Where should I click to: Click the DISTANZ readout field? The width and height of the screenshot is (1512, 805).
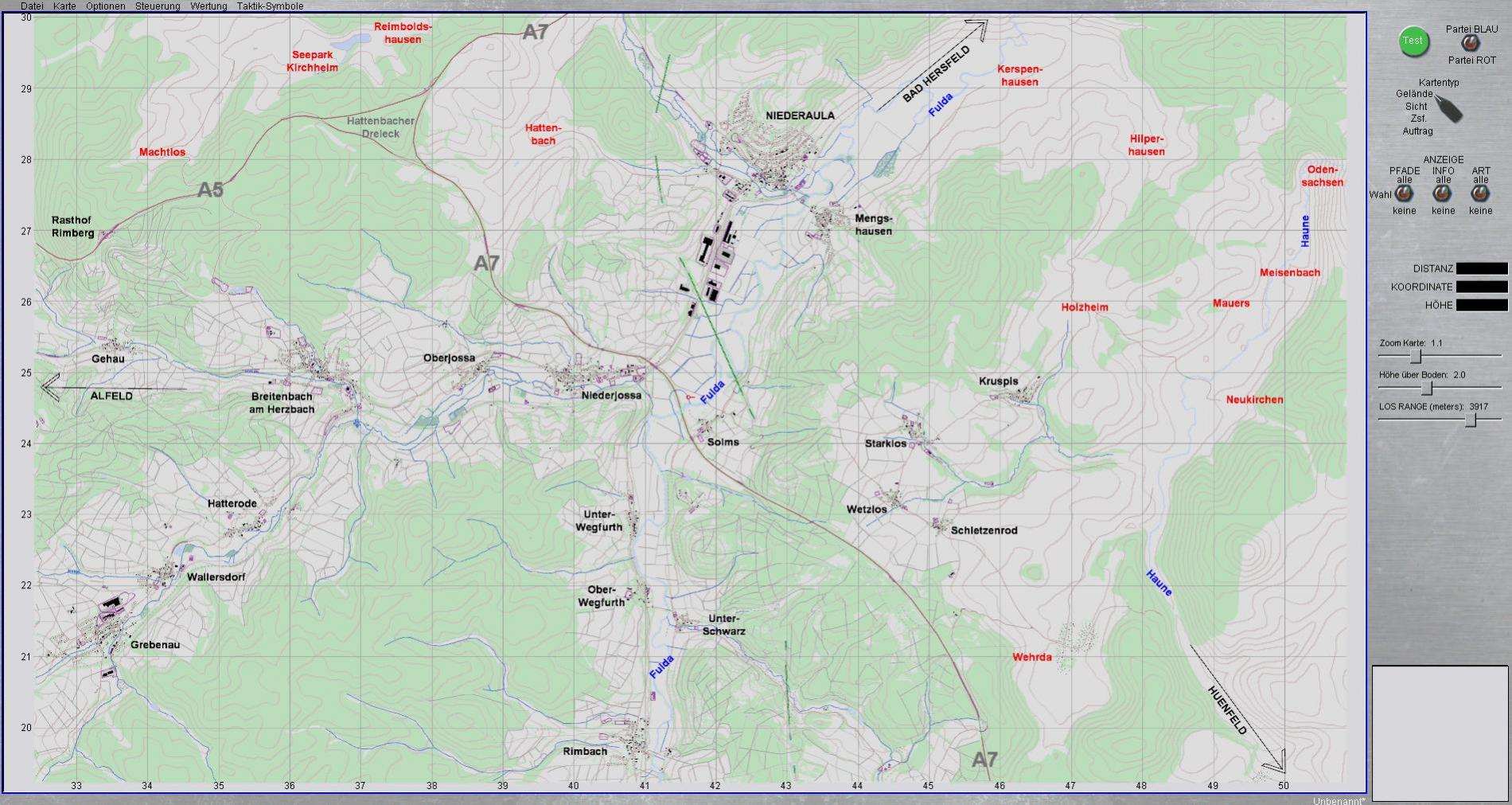tap(1481, 269)
